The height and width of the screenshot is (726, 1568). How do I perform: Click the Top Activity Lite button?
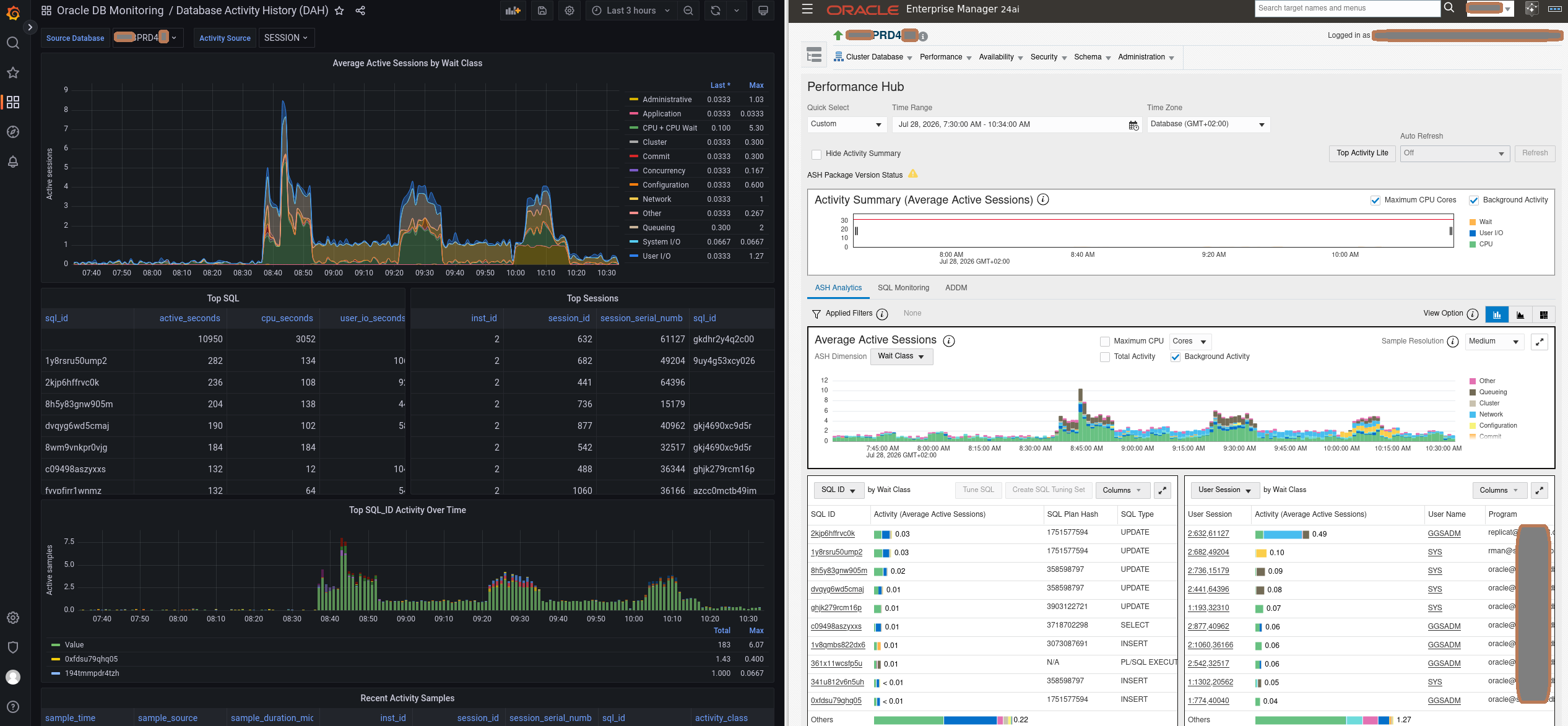(1362, 153)
